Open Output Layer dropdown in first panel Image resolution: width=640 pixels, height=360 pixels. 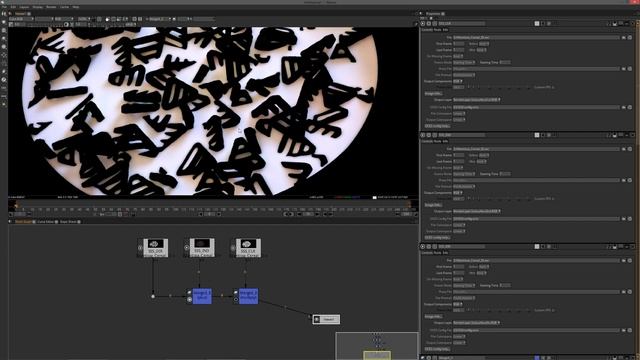pyautogui.click(x=477, y=100)
